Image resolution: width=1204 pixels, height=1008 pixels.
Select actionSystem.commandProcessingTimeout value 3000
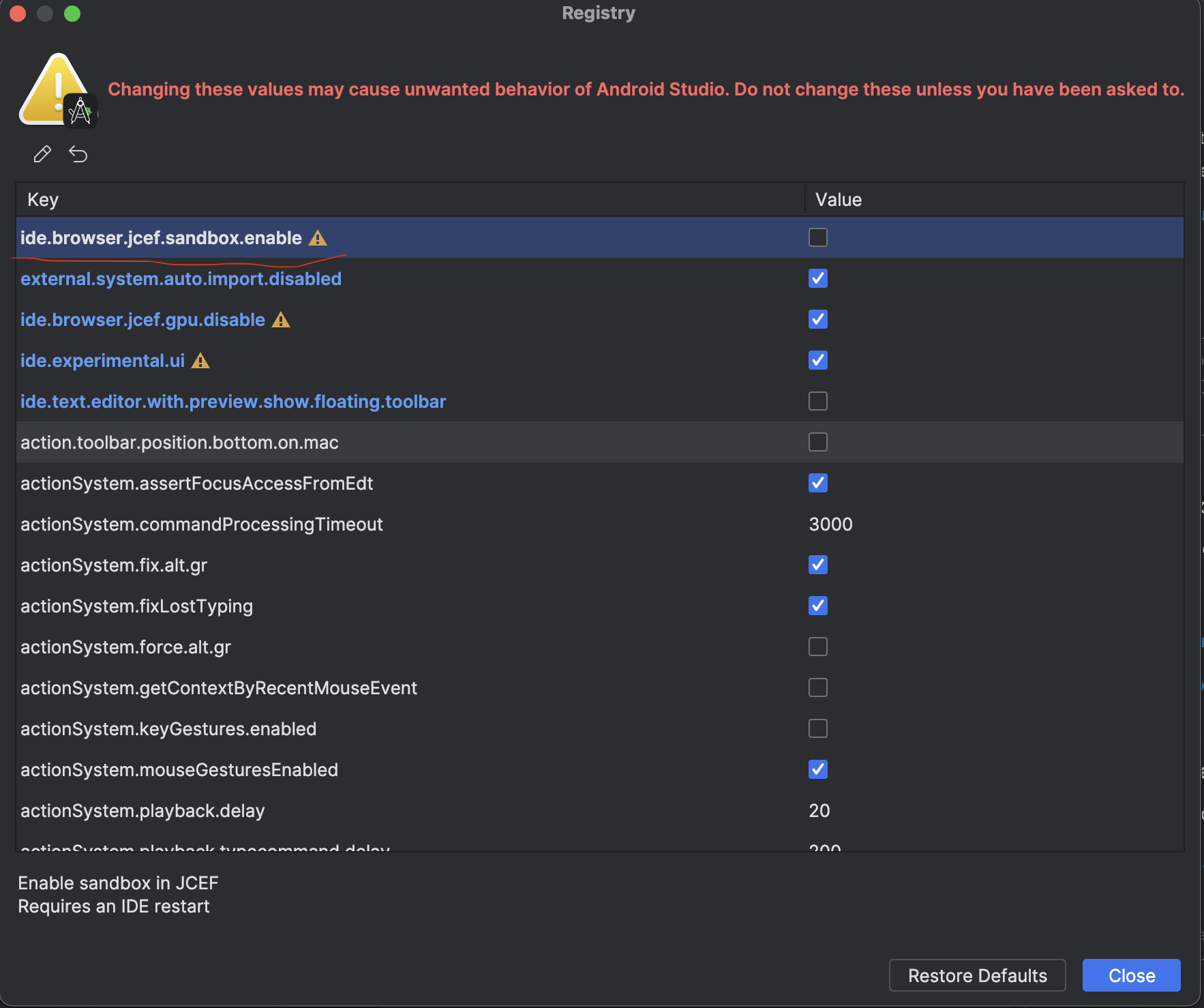[830, 524]
